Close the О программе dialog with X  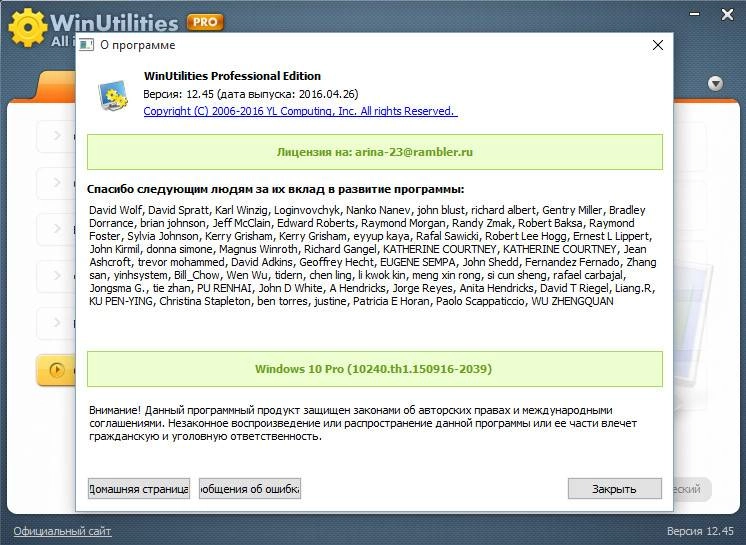pos(658,45)
